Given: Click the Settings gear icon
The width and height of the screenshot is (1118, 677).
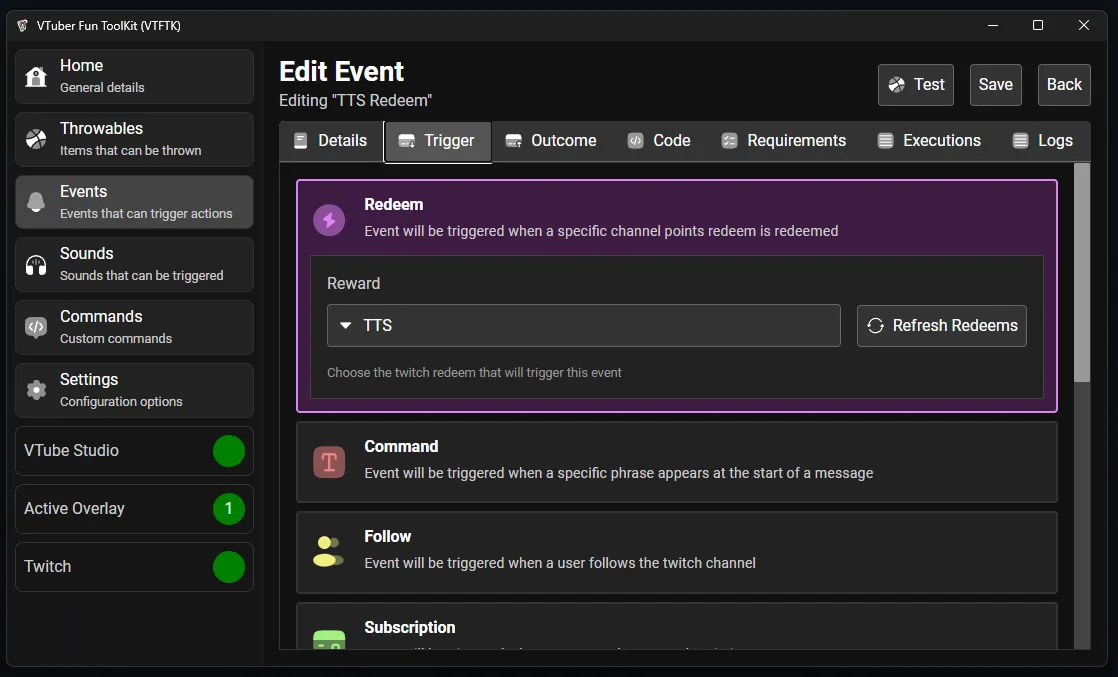Looking at the screenshot, I should coord(36,390).
